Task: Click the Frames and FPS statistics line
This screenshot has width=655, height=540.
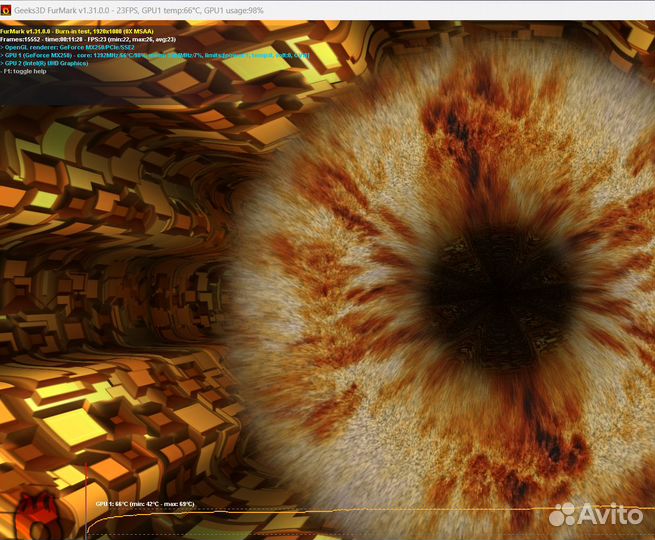Action: [88, 39]
